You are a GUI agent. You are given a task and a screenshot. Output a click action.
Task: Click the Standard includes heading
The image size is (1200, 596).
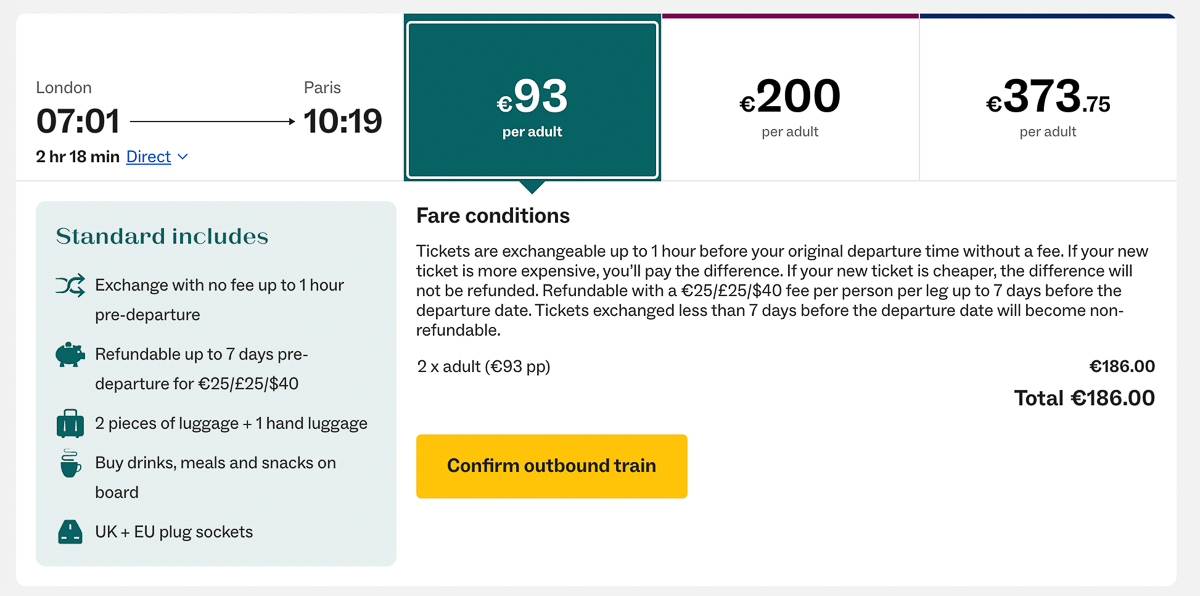tap(162, 237)
